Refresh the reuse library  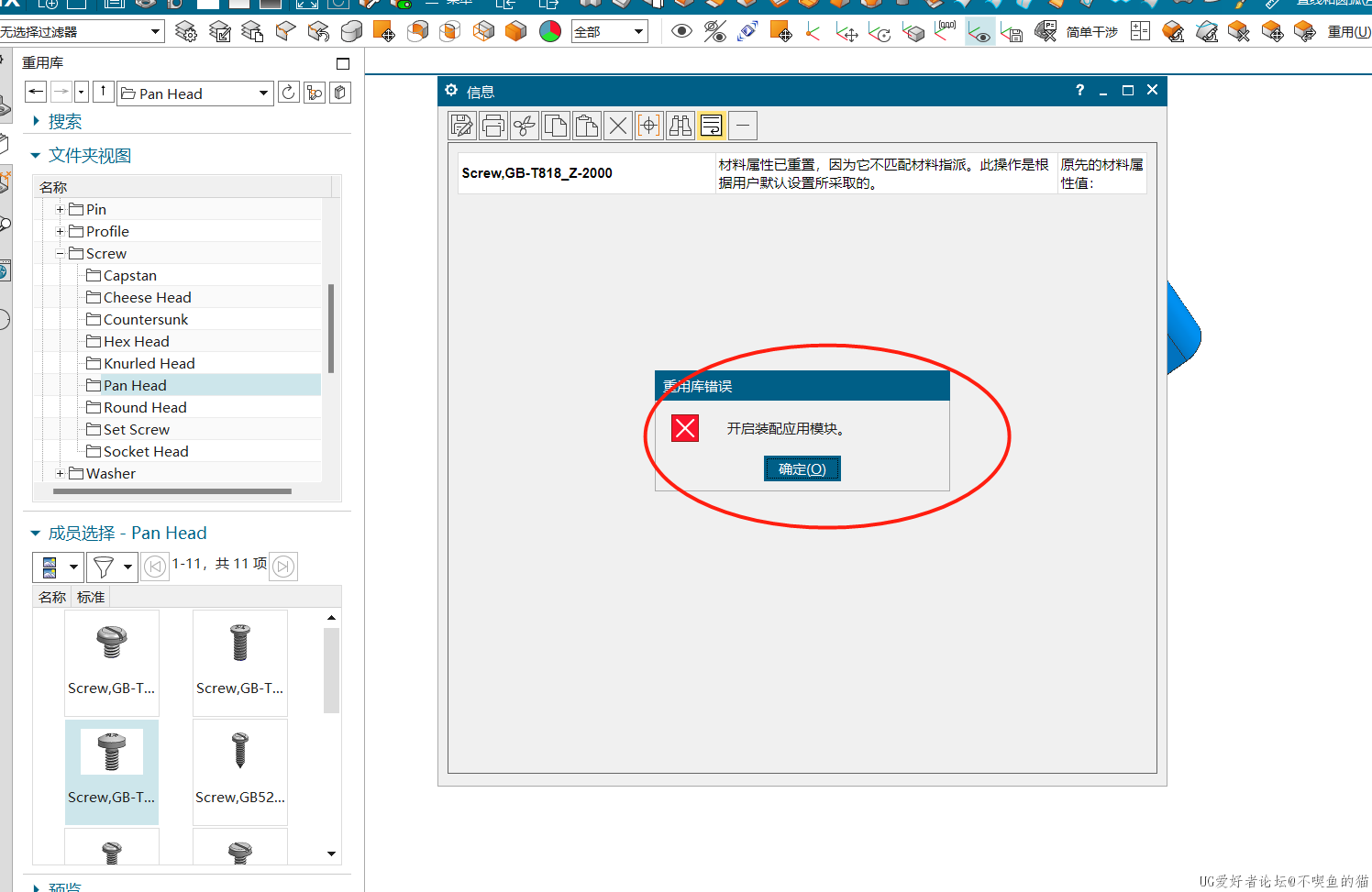click(x=289, y=93)
